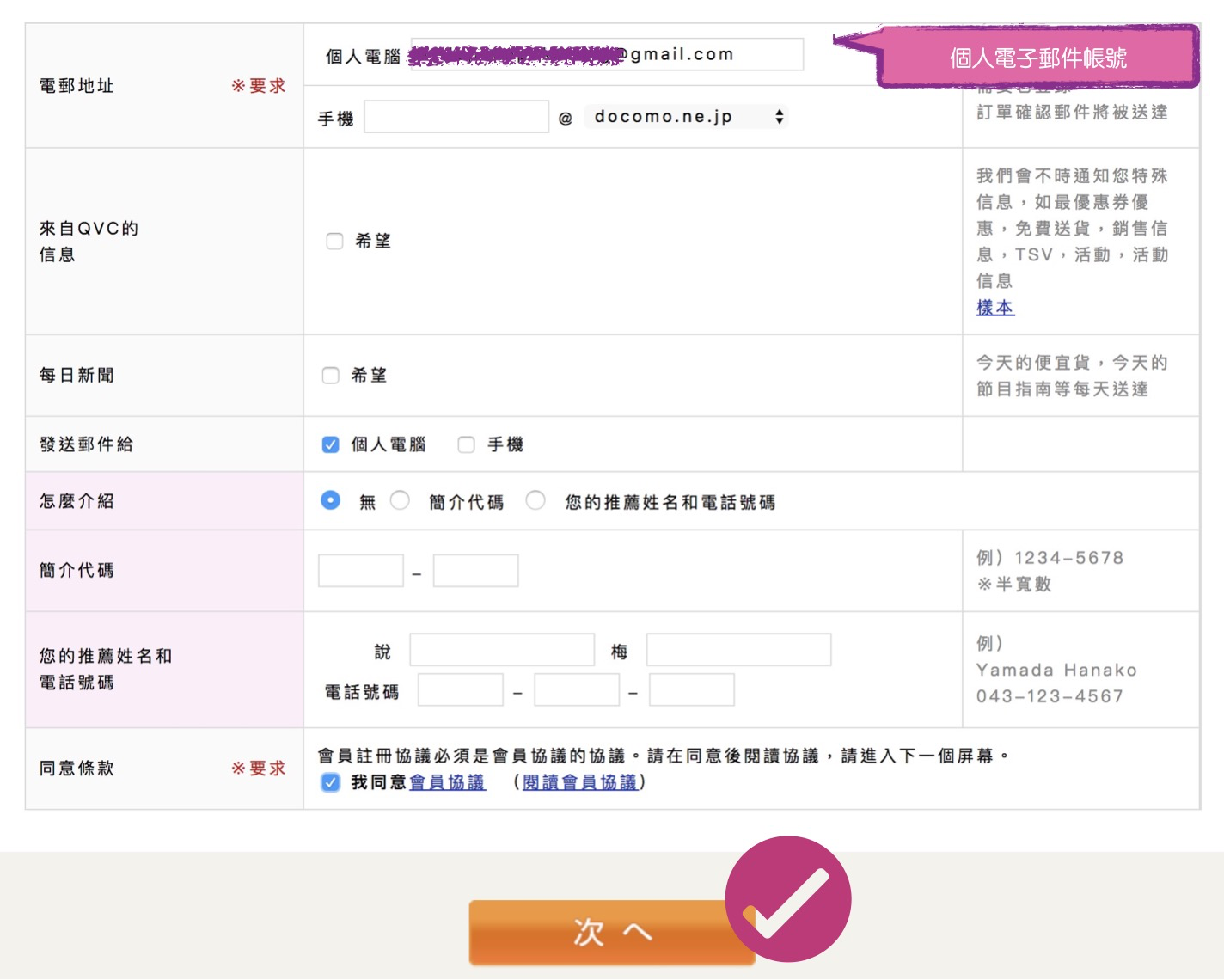Open the 會員協議 link
The height and width of the screenshot is (980, 1224).
coord(447,782)
